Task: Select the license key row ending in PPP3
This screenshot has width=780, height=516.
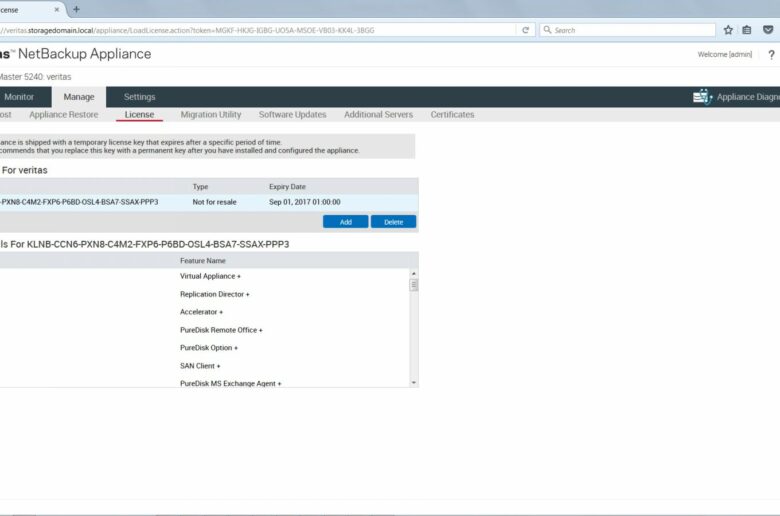Action: (x=209, y=202)
